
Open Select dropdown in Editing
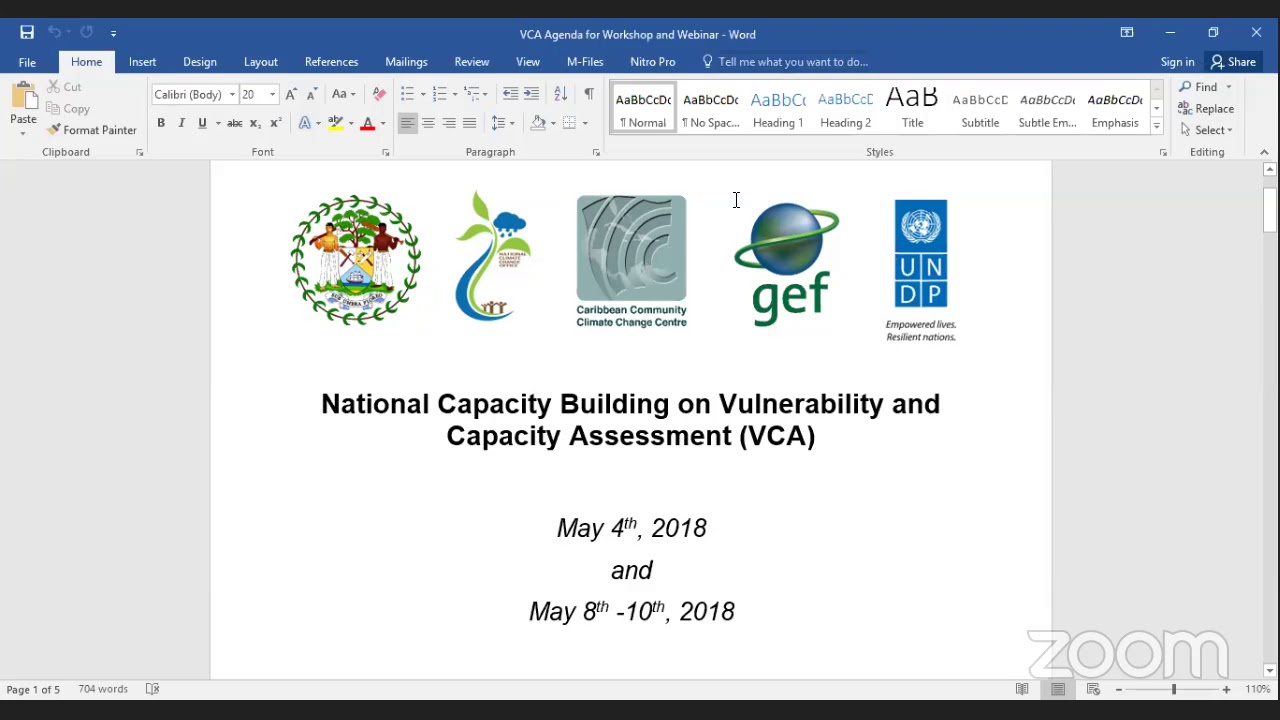click(x=1206, y=130)
